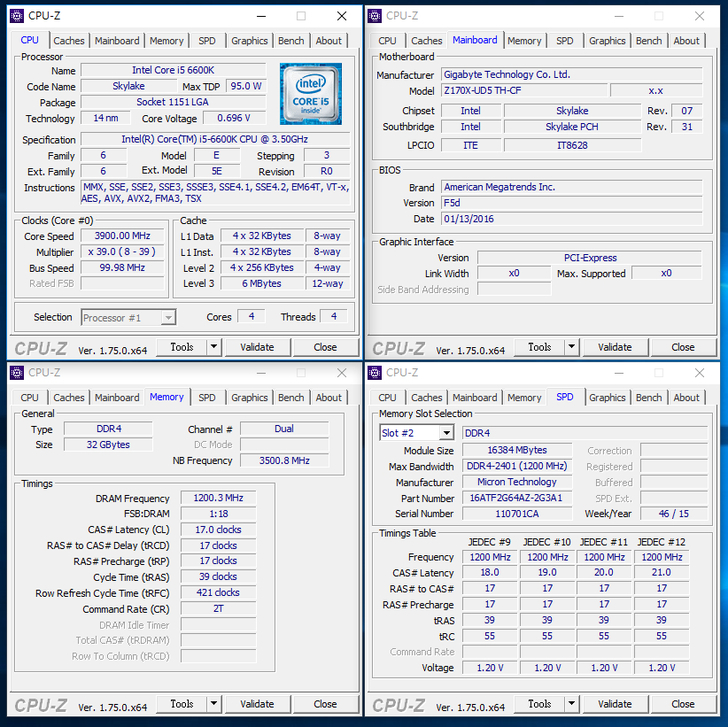Expand the Slot #2 memory slot dropdown
Image resolution: width=728 pixels, height=727 pixels.
[x=446, y=433]
